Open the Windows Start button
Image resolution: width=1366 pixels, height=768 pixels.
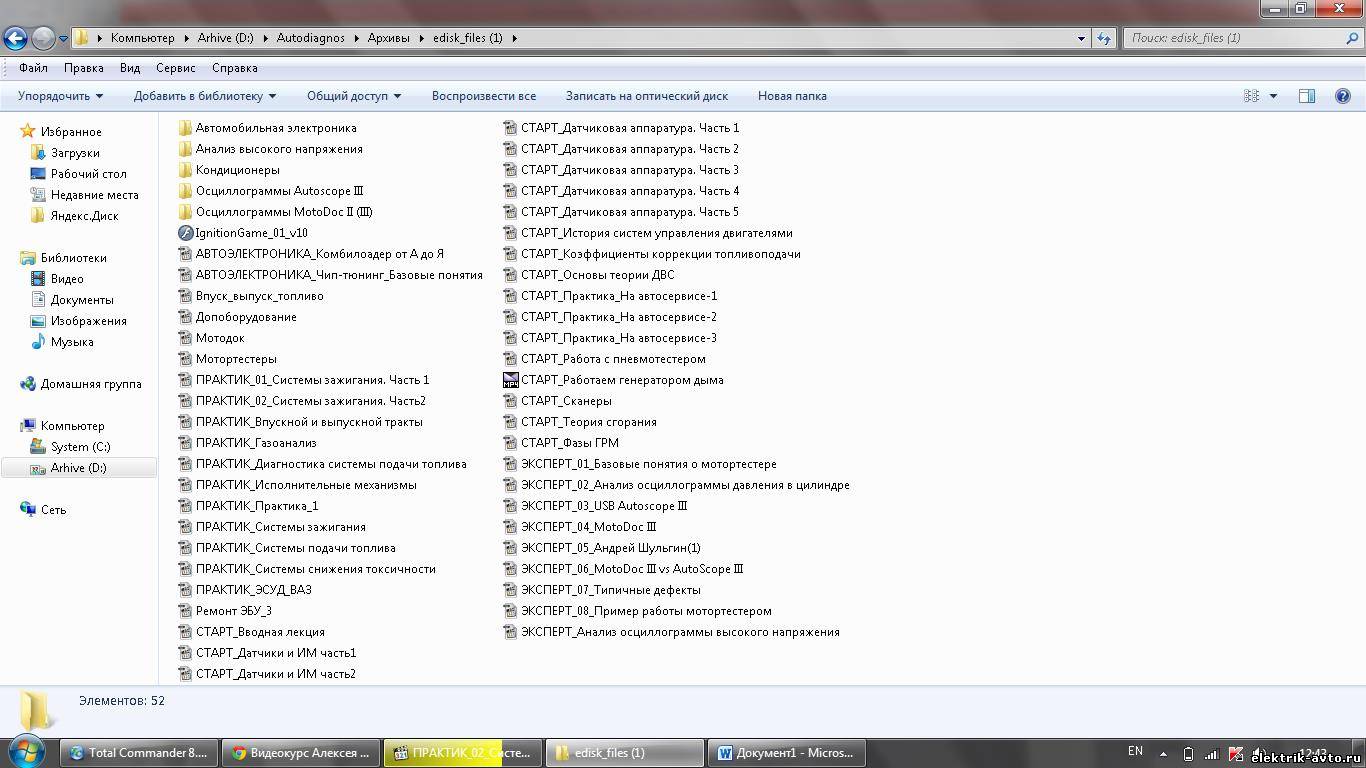click(26, 752)
